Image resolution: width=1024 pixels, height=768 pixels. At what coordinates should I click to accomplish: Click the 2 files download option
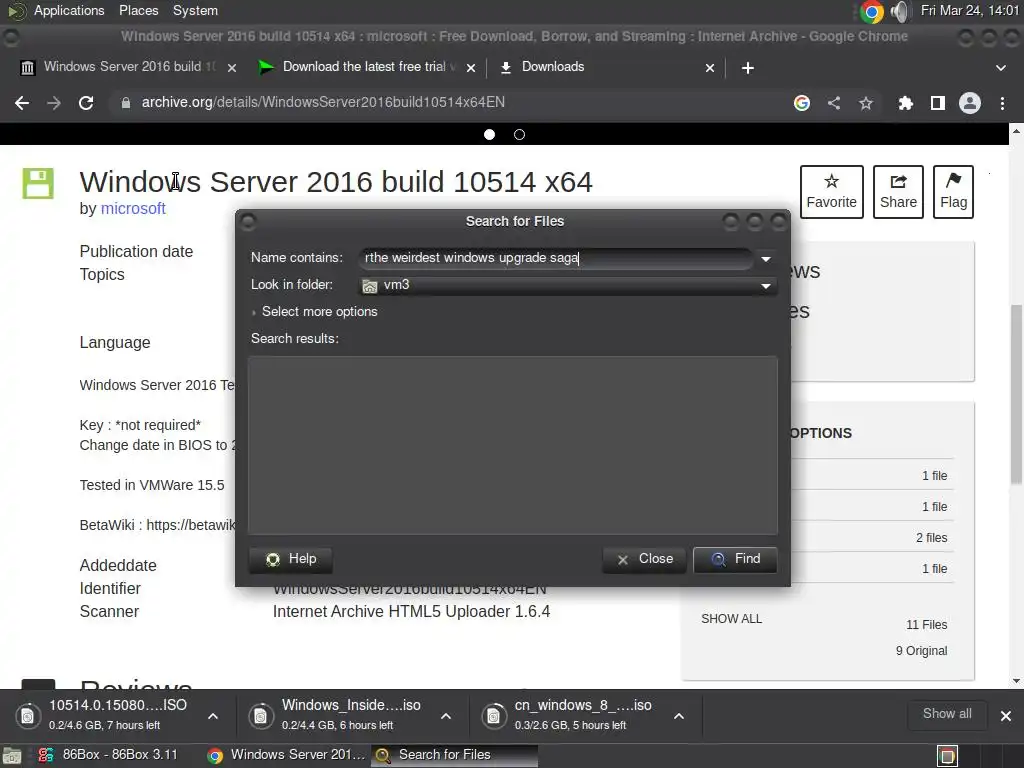pos(931,538)
